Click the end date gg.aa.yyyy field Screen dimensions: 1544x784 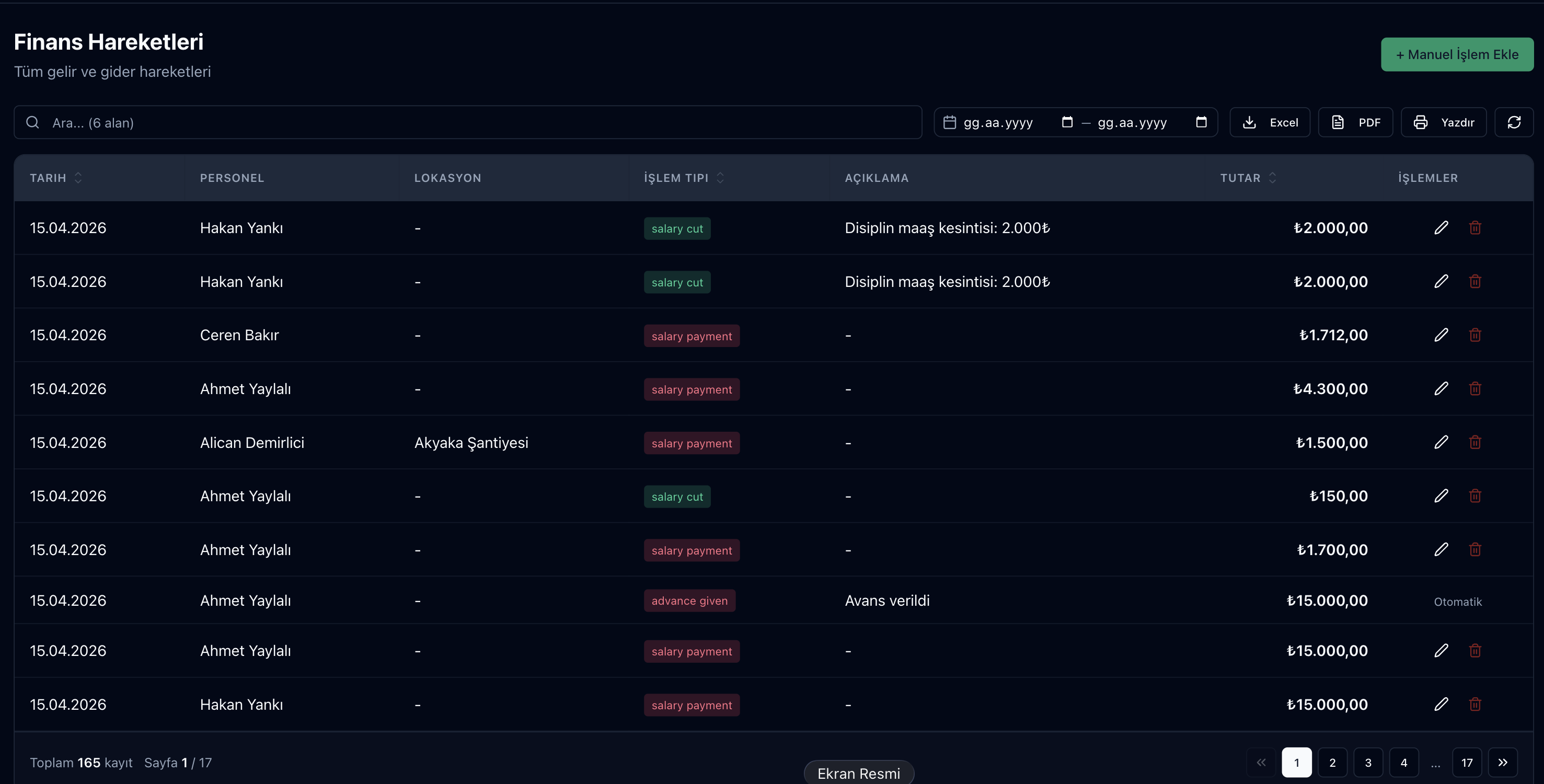(x=1132, y=122)
